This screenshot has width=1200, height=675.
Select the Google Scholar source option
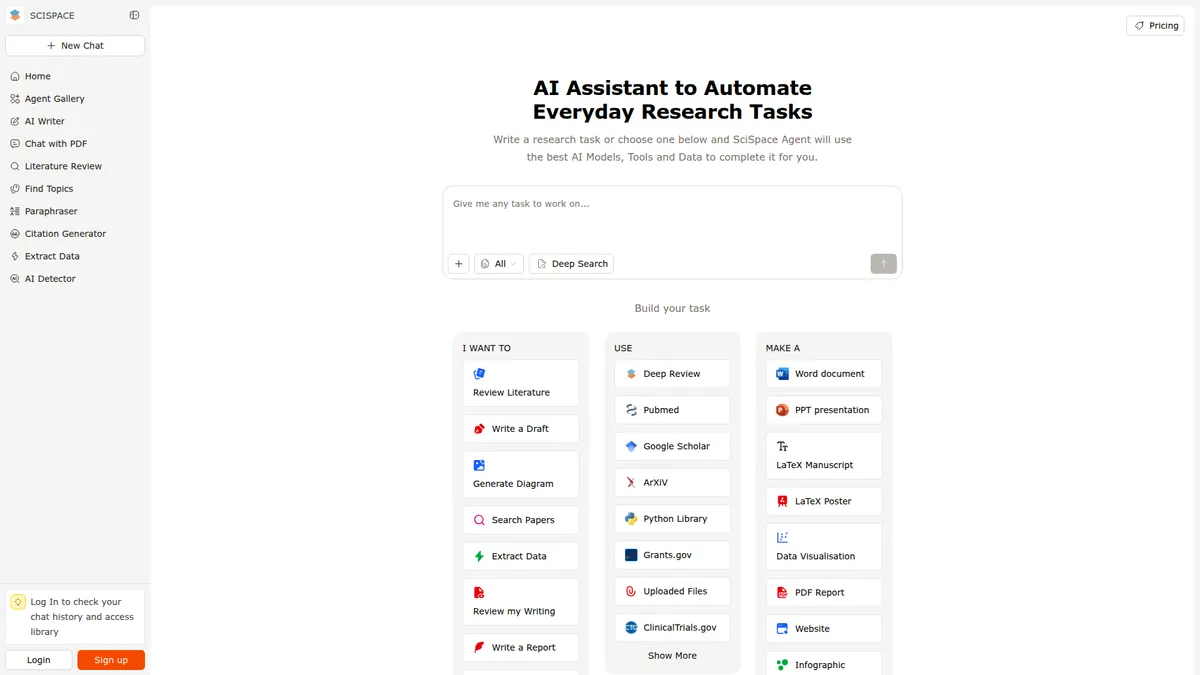(x=672, y=446)
